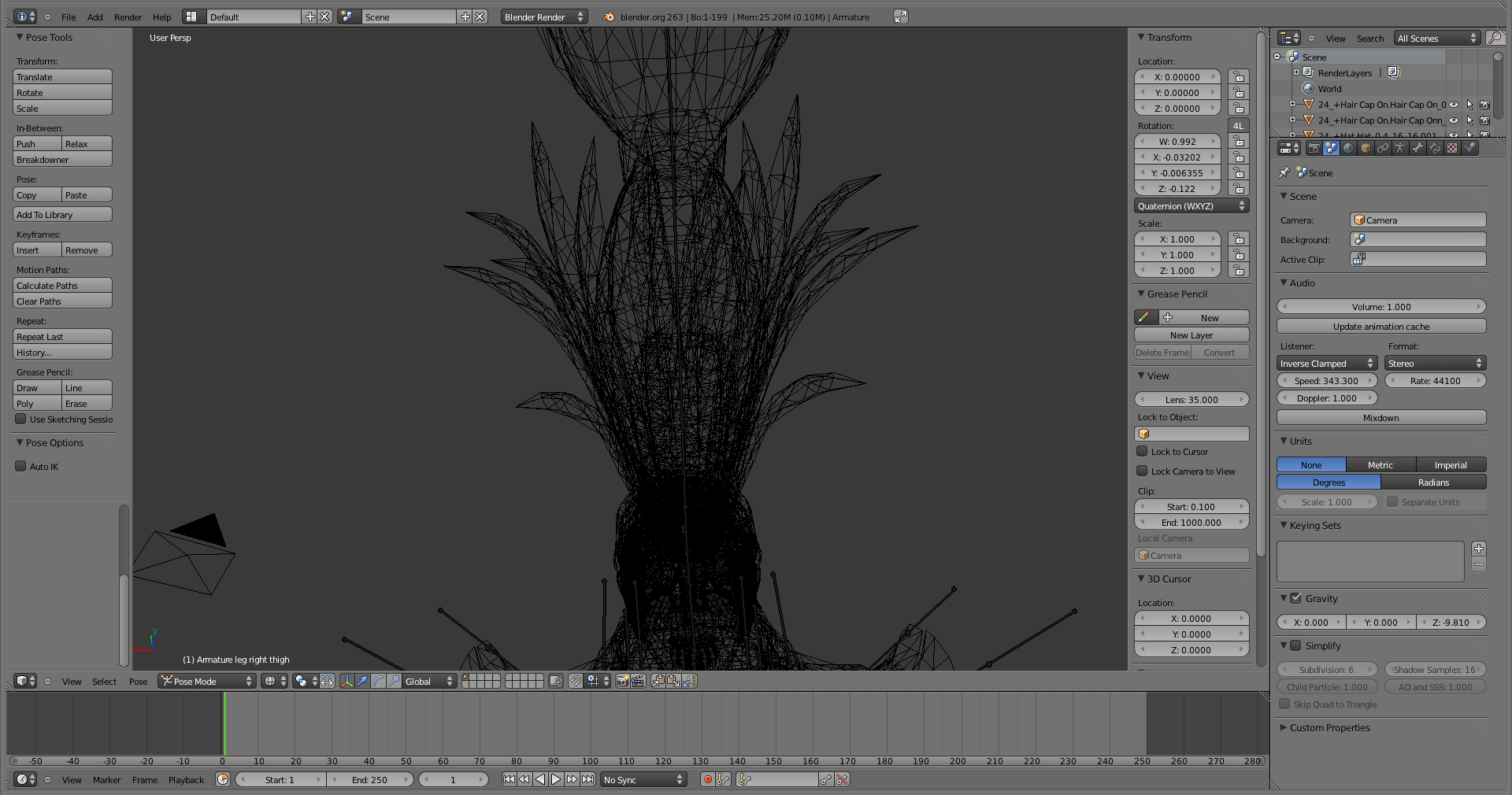Click the play animation forward button
Image resolution: width=1512 pixels, height=795 pixels.
[556, 779]
